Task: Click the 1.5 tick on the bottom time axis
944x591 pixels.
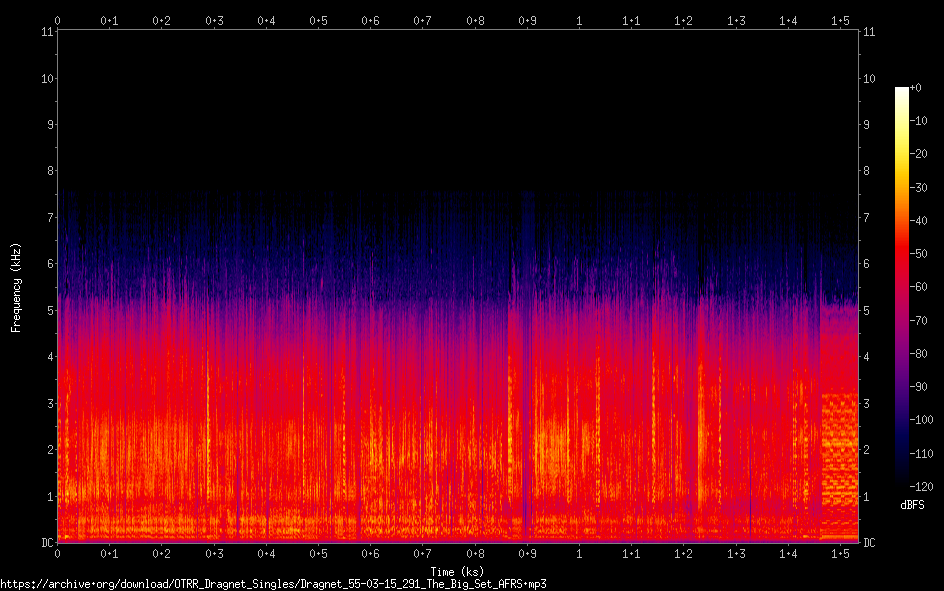Action: coord(840,553)
